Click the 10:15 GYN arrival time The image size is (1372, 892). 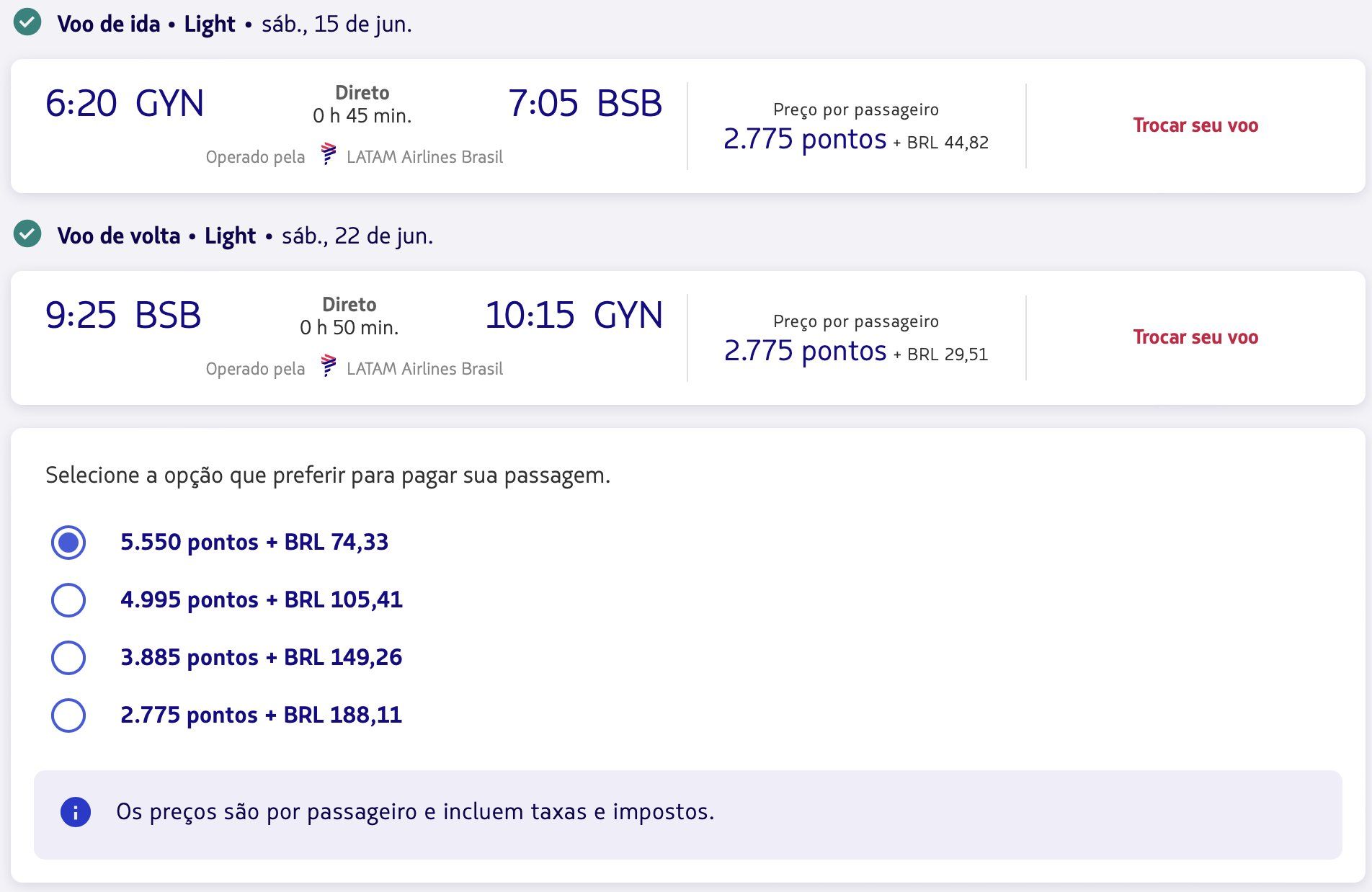pos(574,315)
